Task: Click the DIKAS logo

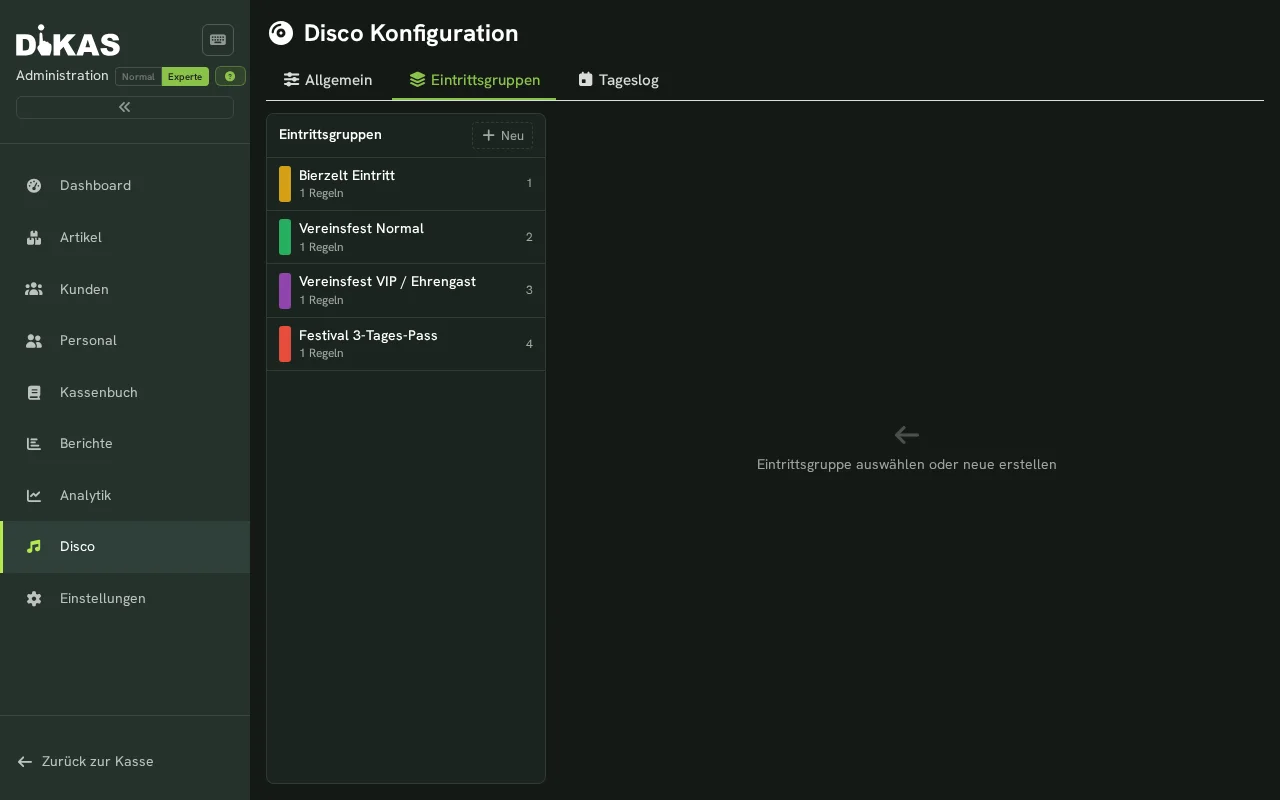Action: (x=68, y=41)
